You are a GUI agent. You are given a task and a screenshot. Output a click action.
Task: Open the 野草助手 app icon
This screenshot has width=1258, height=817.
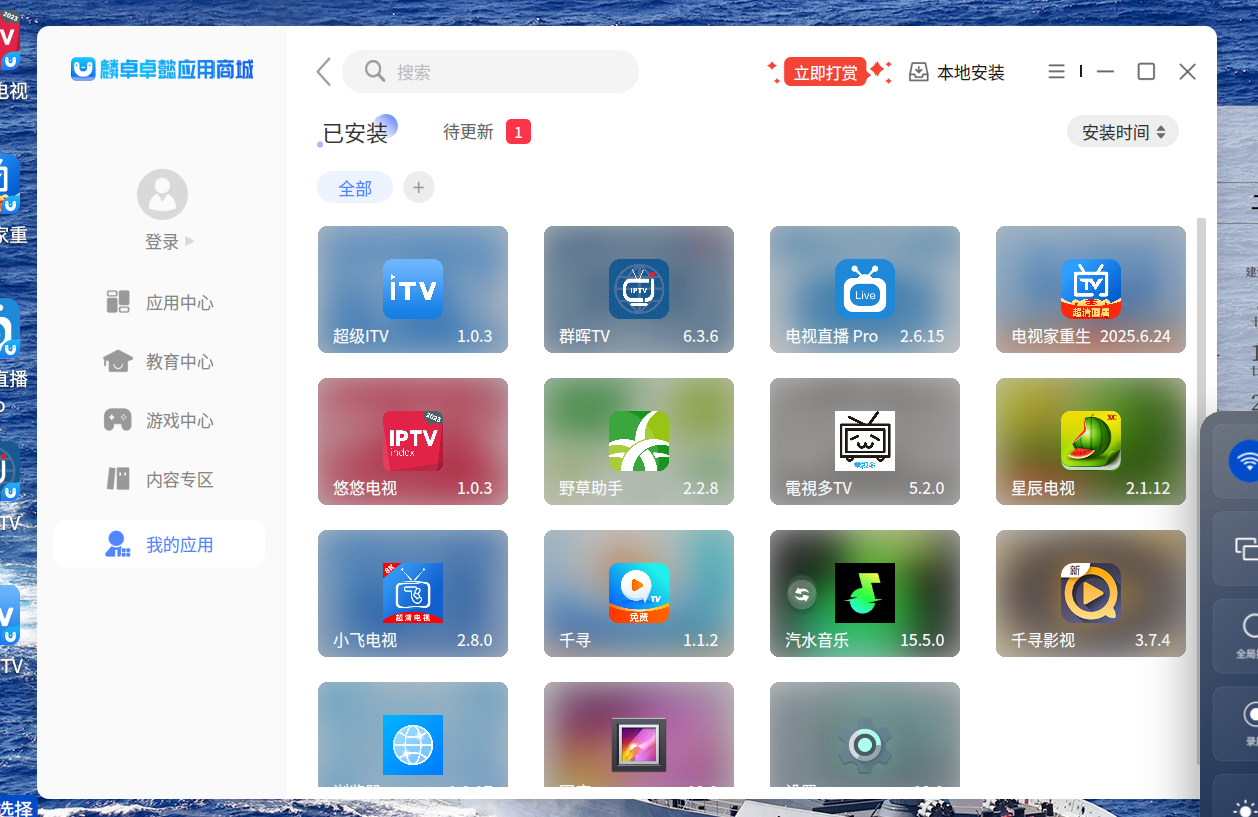[x=639, y=441]
